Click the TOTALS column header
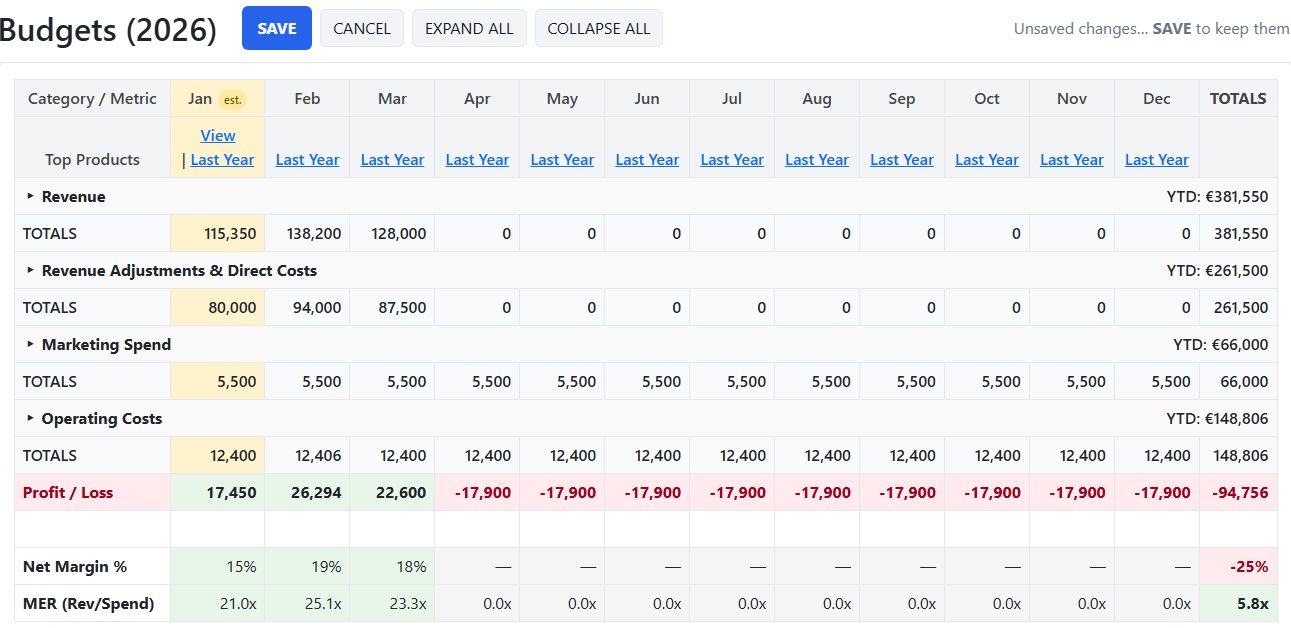1291x628 pixels. click(x=1238, y=98)
